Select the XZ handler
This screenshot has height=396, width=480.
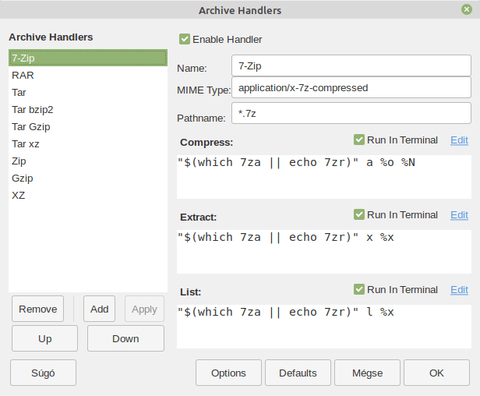click(x=88, y=195)
